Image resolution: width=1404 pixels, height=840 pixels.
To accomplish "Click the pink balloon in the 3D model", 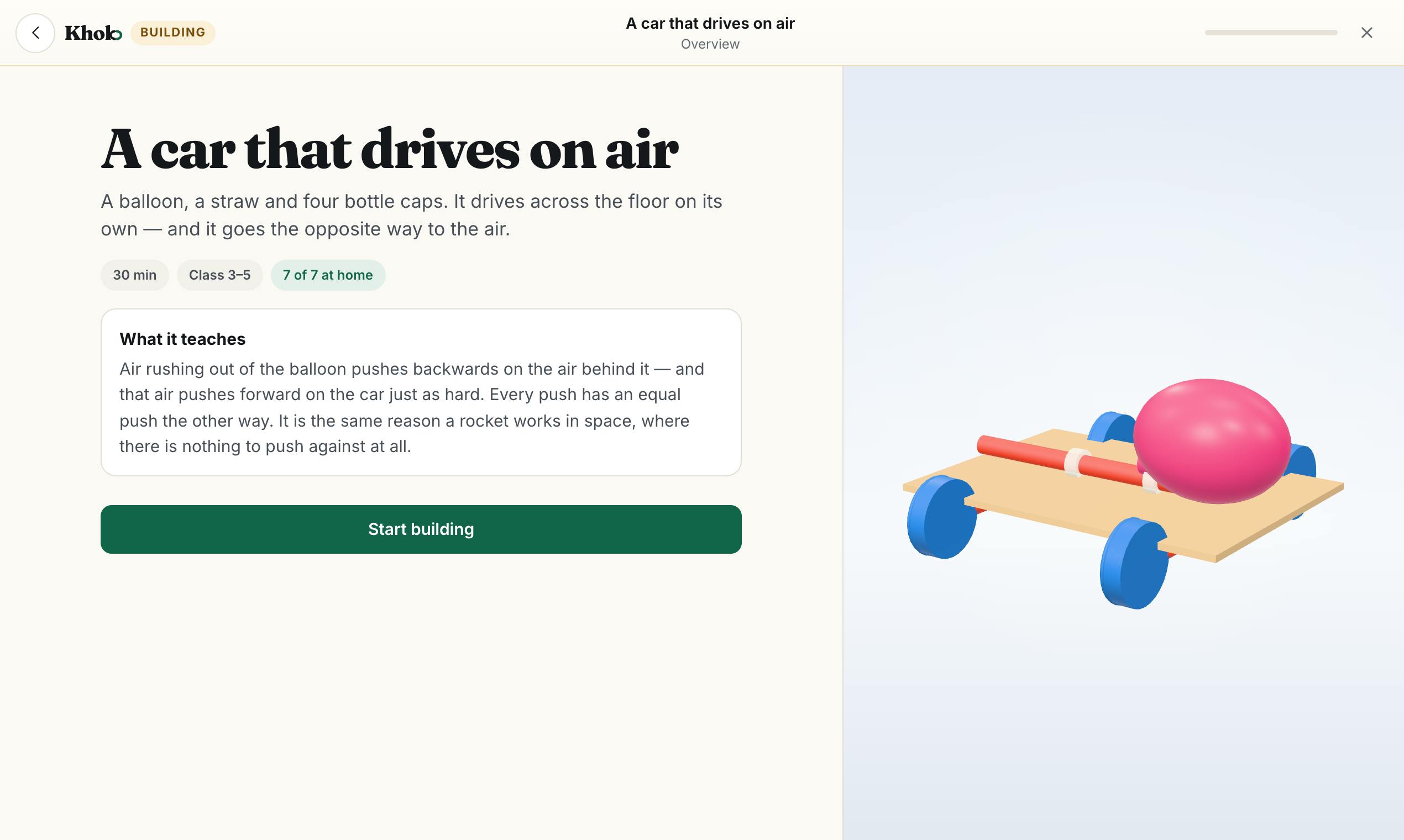I will (x=1212, y=442).
